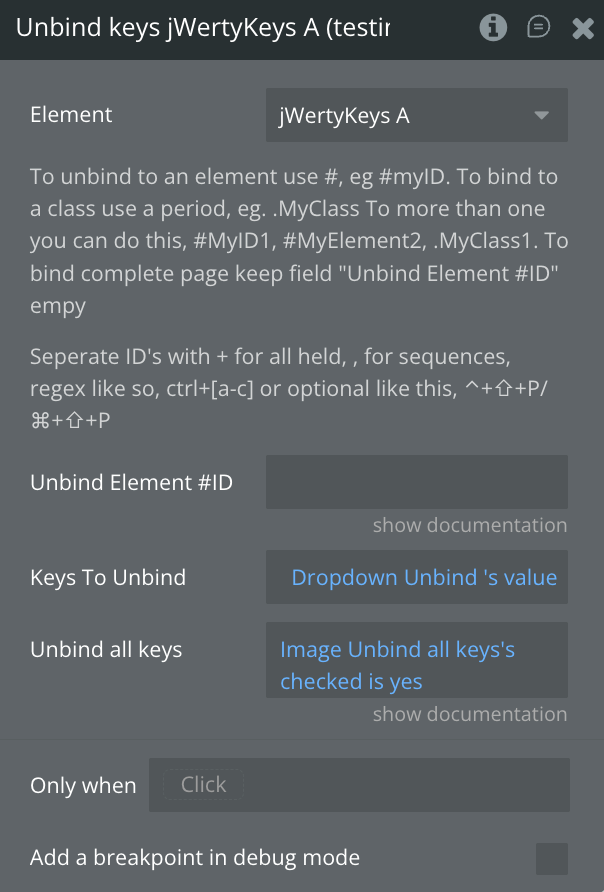The image size is (604, 892).
Task: Click the action title 'Unbind keys jWertyKeys A'
Action: coord(202,28)
